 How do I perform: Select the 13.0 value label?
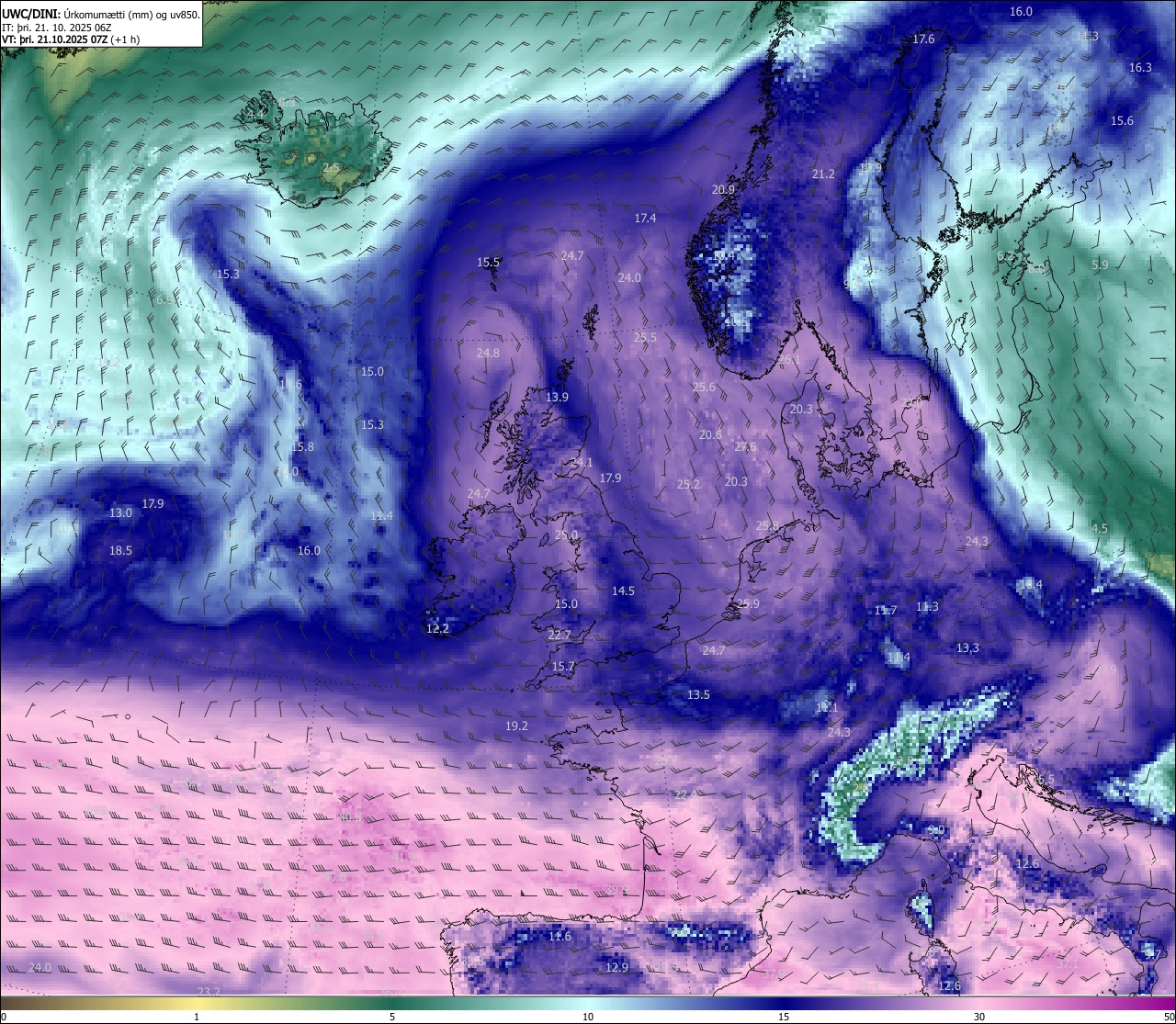point(120,512)
